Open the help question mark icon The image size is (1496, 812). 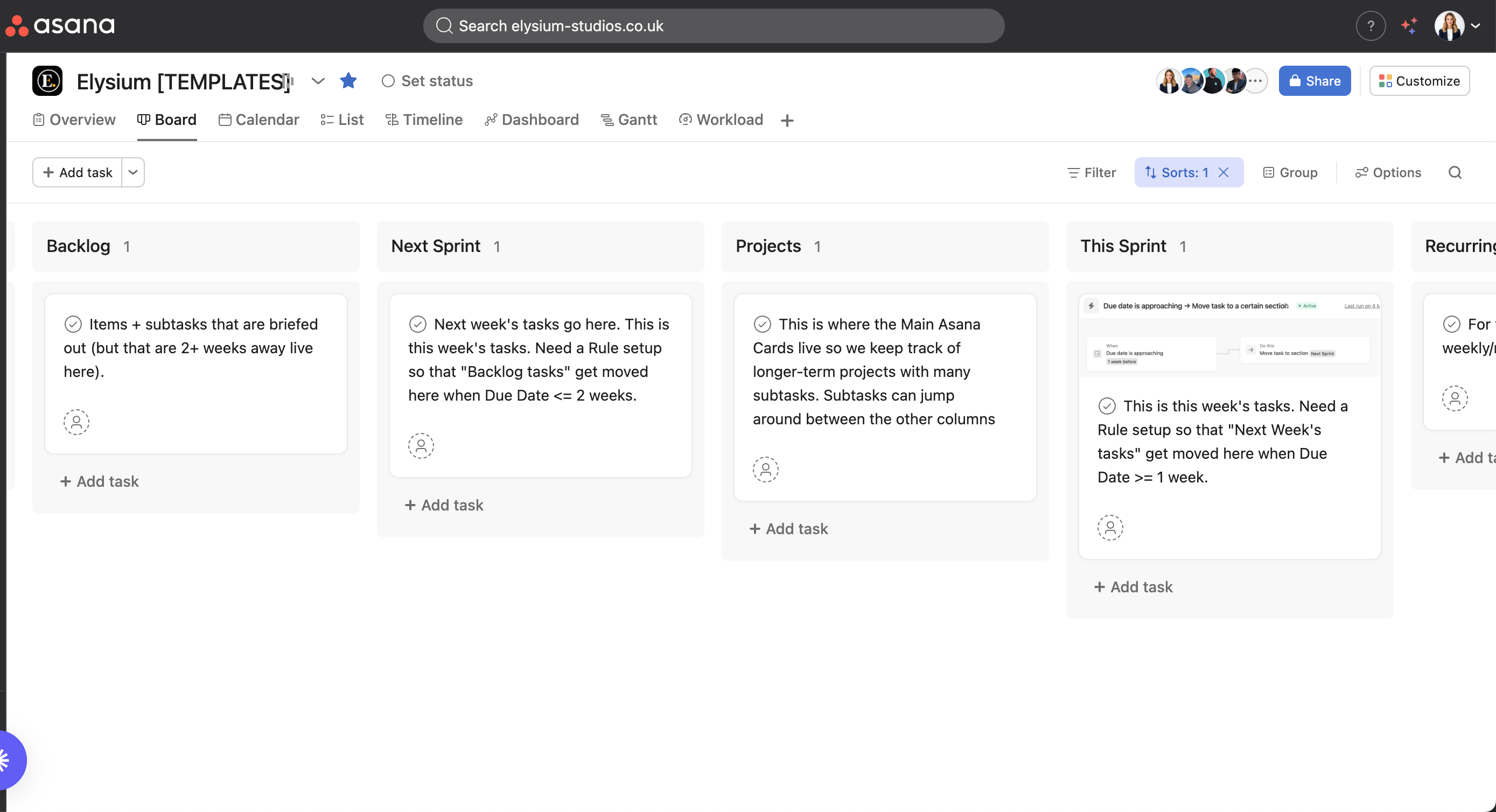tap(1371, 25)
